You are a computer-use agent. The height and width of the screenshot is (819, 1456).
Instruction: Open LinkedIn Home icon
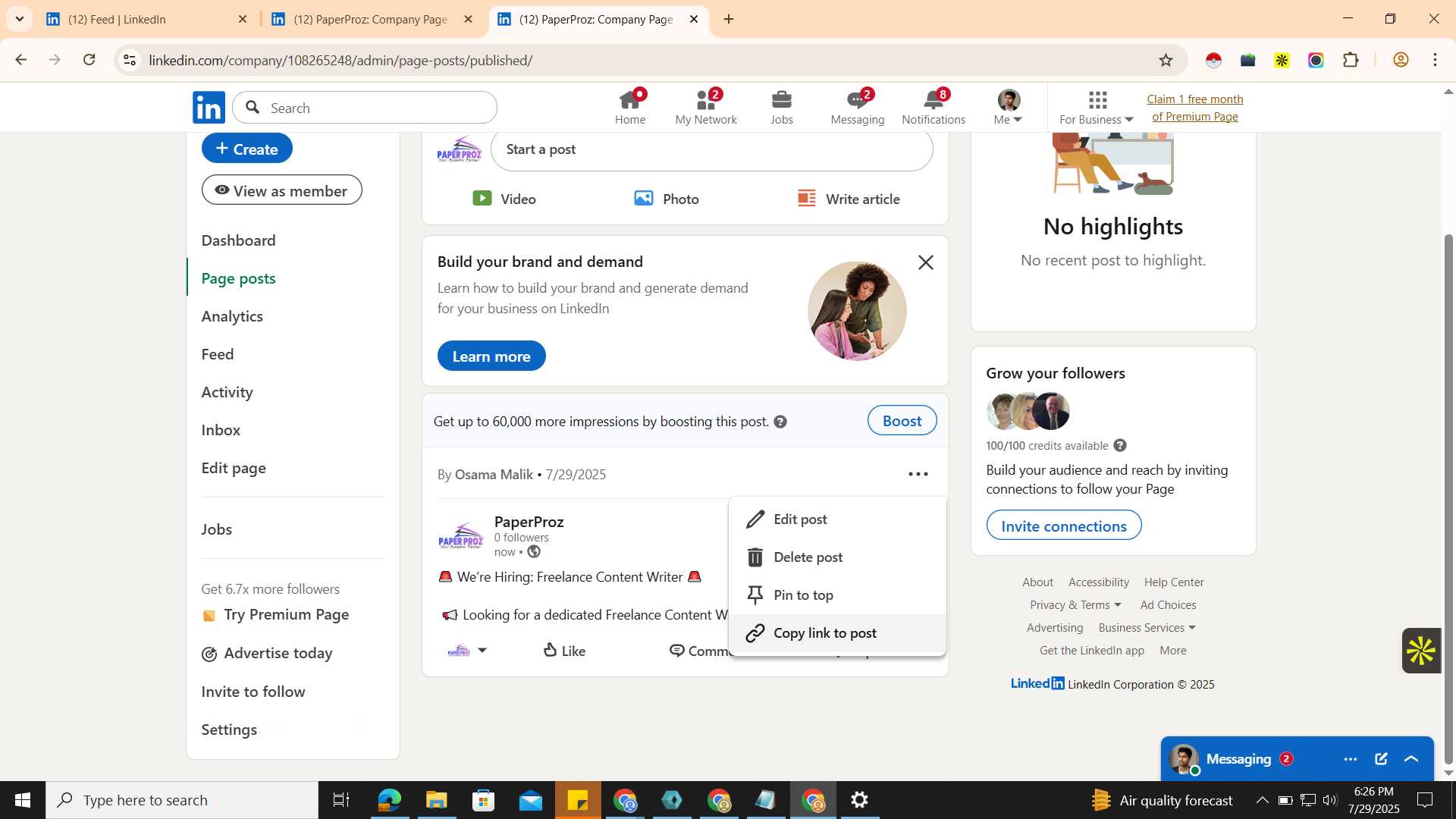(629, 107)
